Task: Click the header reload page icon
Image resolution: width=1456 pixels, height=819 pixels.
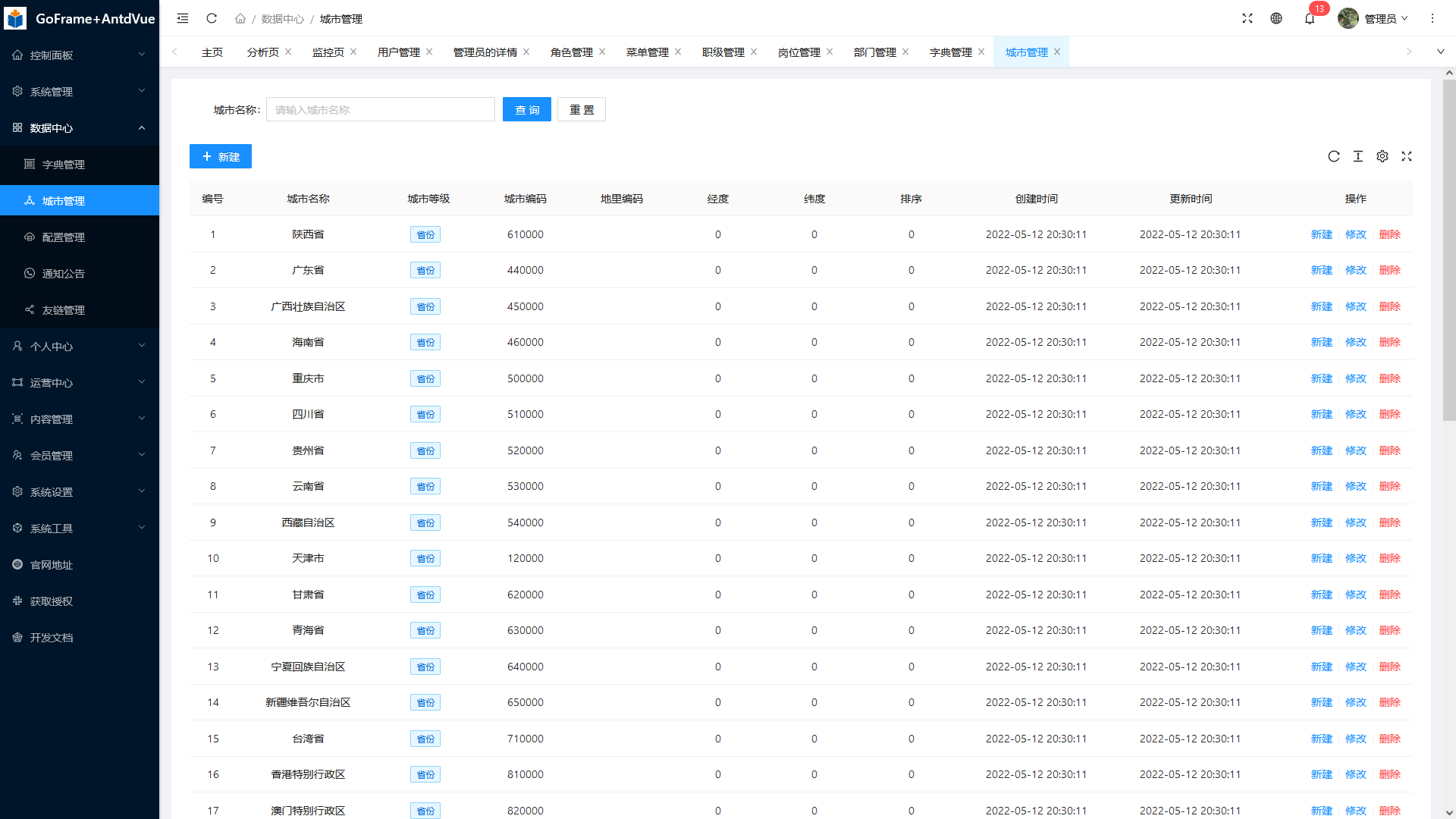Action: click(x=212, y=18)
